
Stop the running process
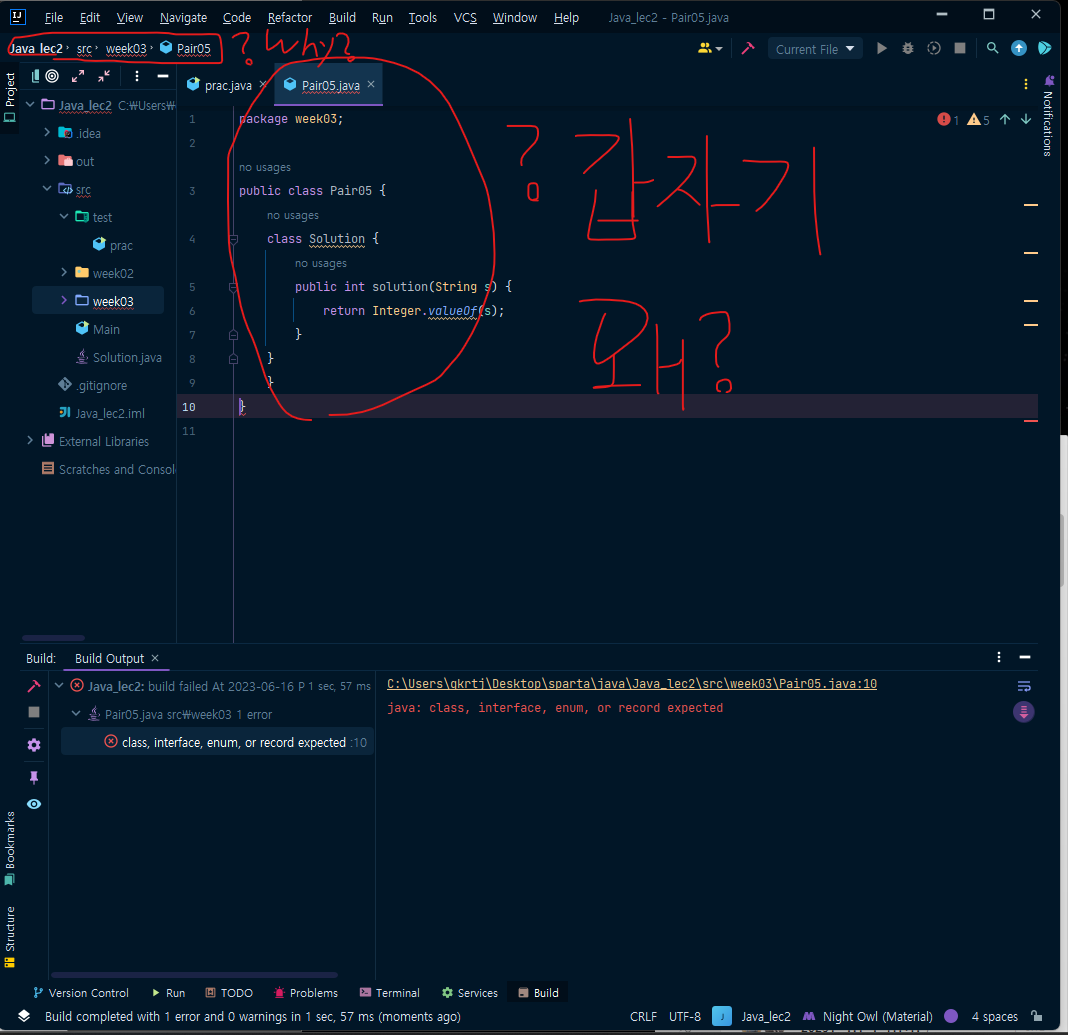(x=960, y=48)
